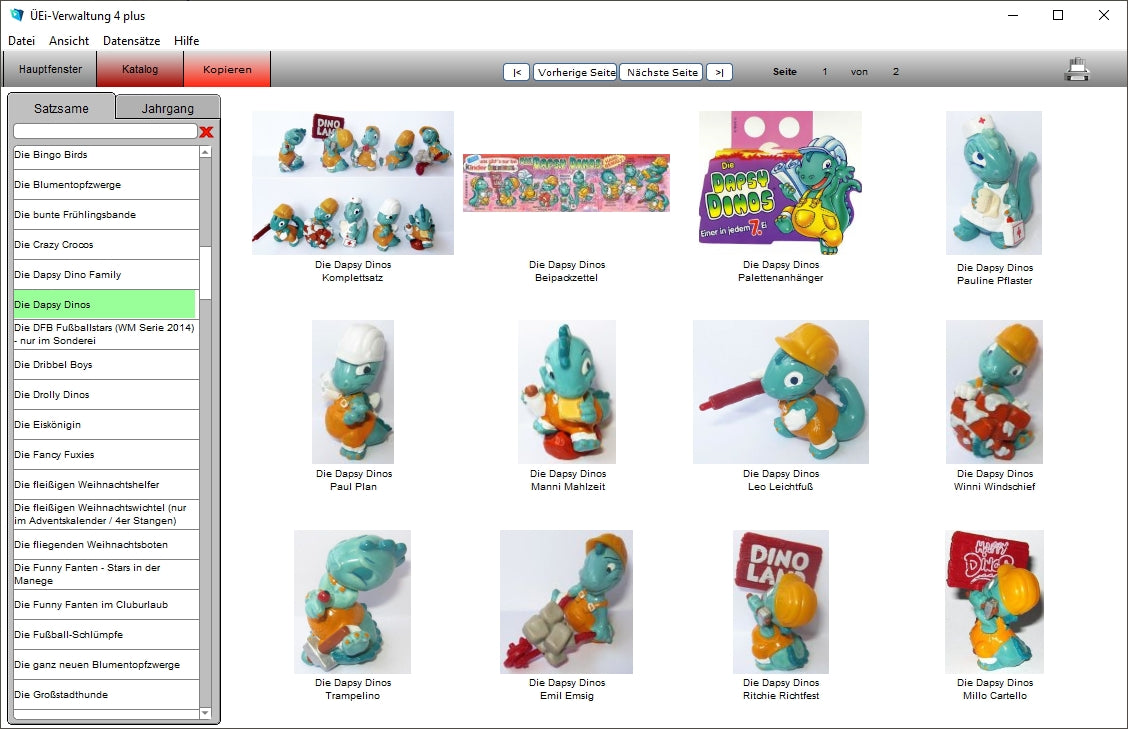
Task: Select the Satzsame tab
Action: pyautogui.click(x=61, y=108)
